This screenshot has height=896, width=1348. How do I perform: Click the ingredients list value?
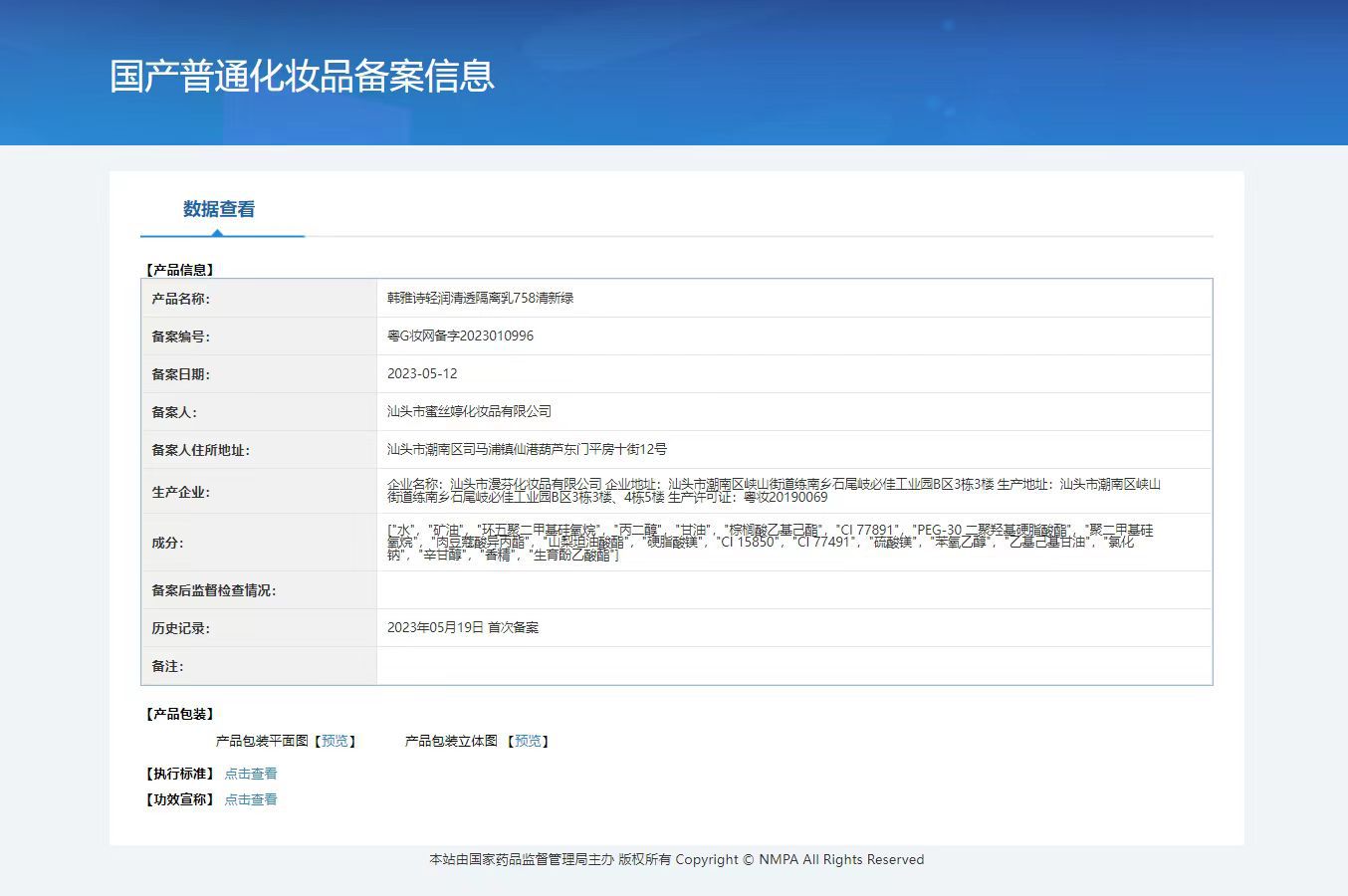coord(771,543)
